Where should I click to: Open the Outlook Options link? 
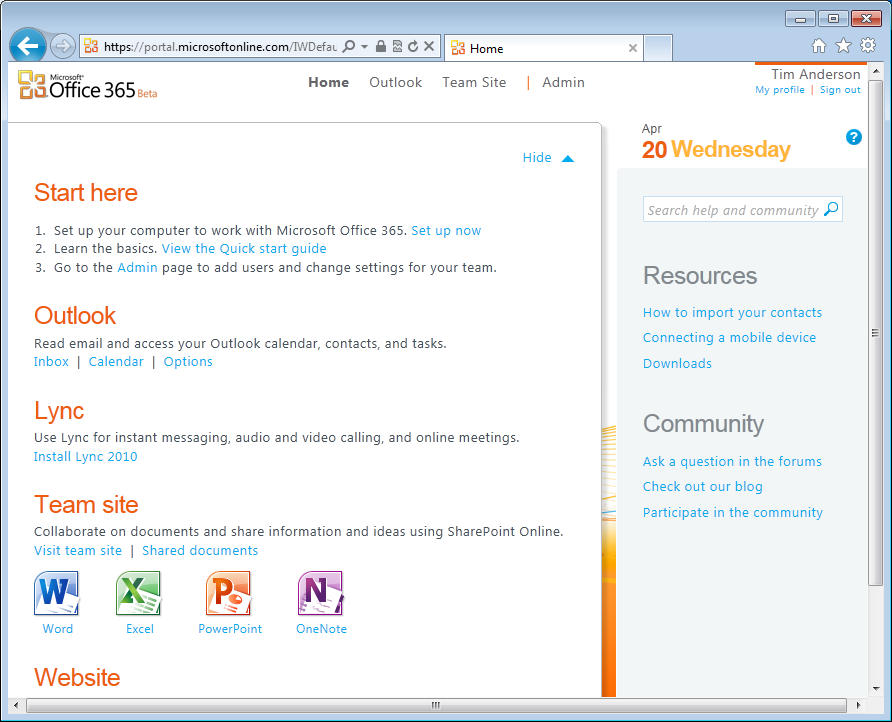[188, 362]
